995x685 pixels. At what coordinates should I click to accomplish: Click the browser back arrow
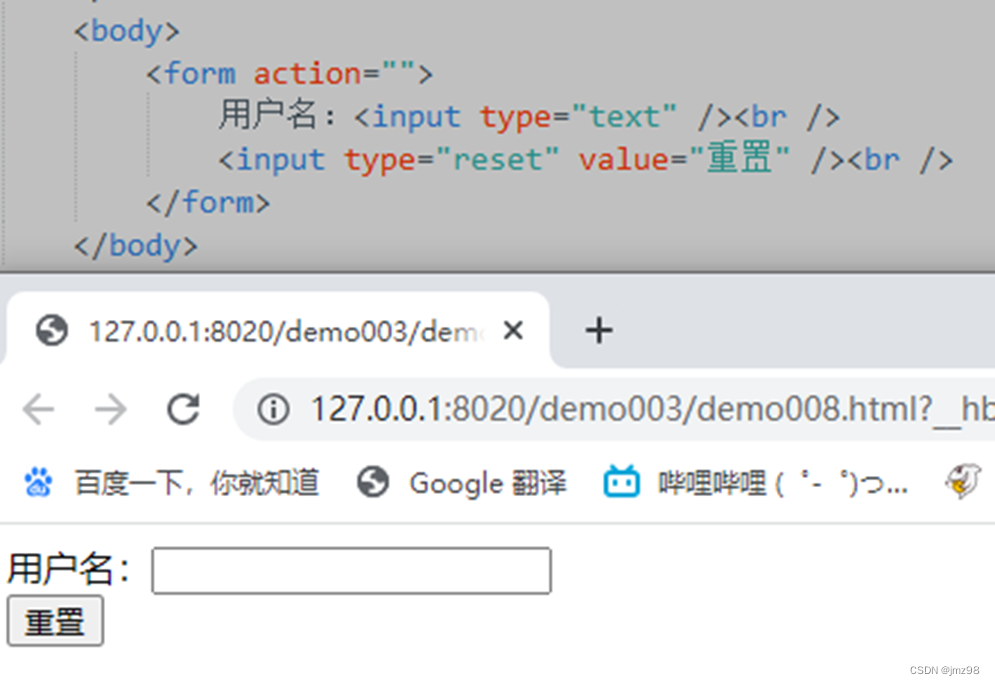[x=37, y=409]
